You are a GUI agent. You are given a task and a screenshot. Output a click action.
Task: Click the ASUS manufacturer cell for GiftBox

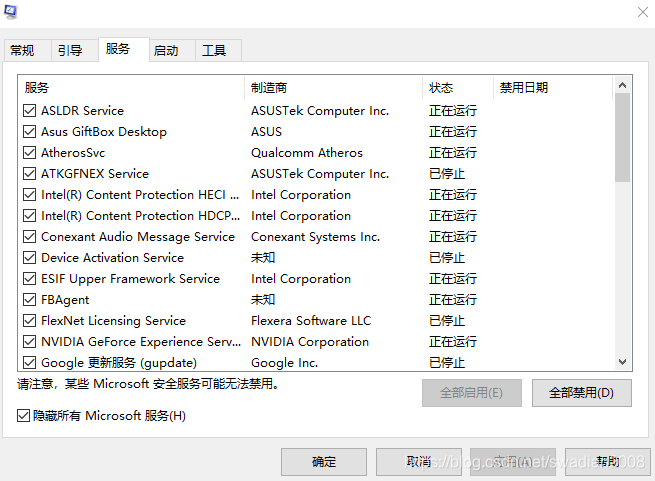pyautogui.click(x=266, y=132)
